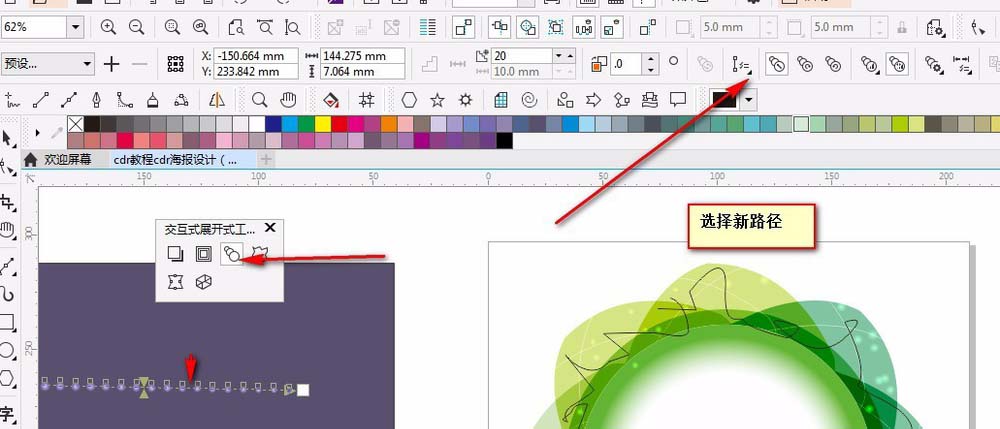Select the Drop Shadow tool in flyout
Screen dimensions: 1000x429
tap(175, 254)
